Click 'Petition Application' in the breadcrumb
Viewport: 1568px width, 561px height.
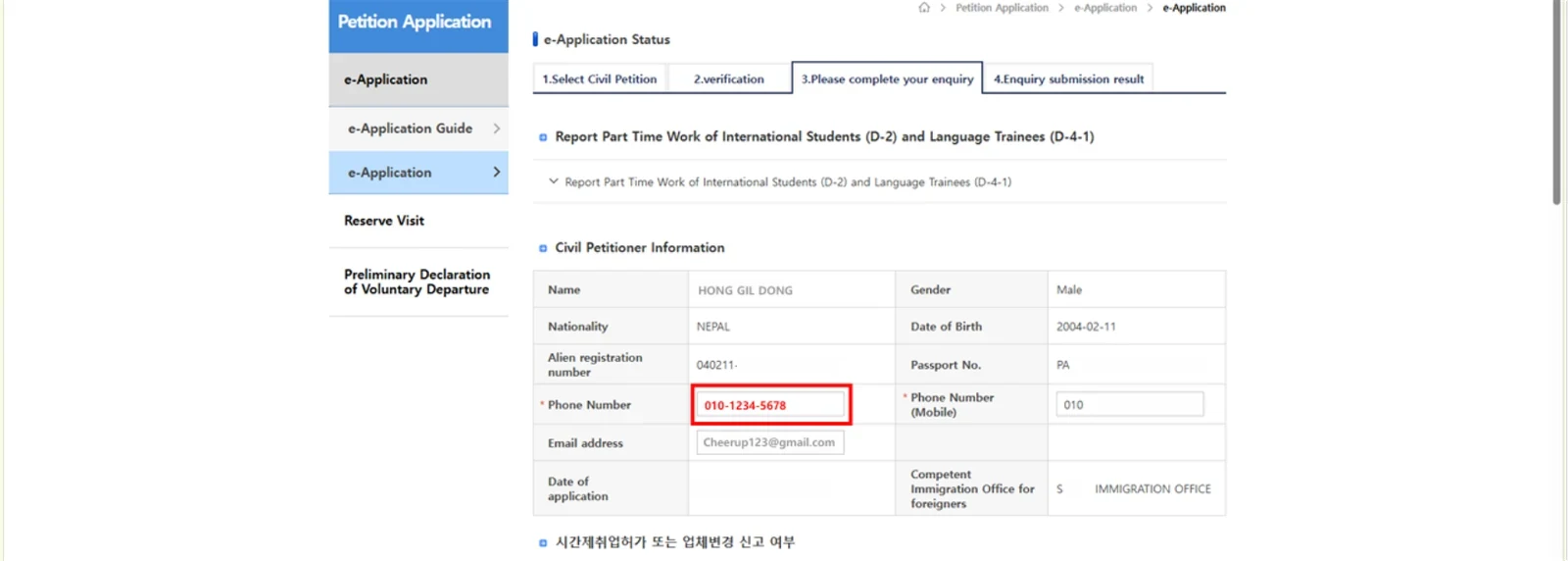(1002, 8)
